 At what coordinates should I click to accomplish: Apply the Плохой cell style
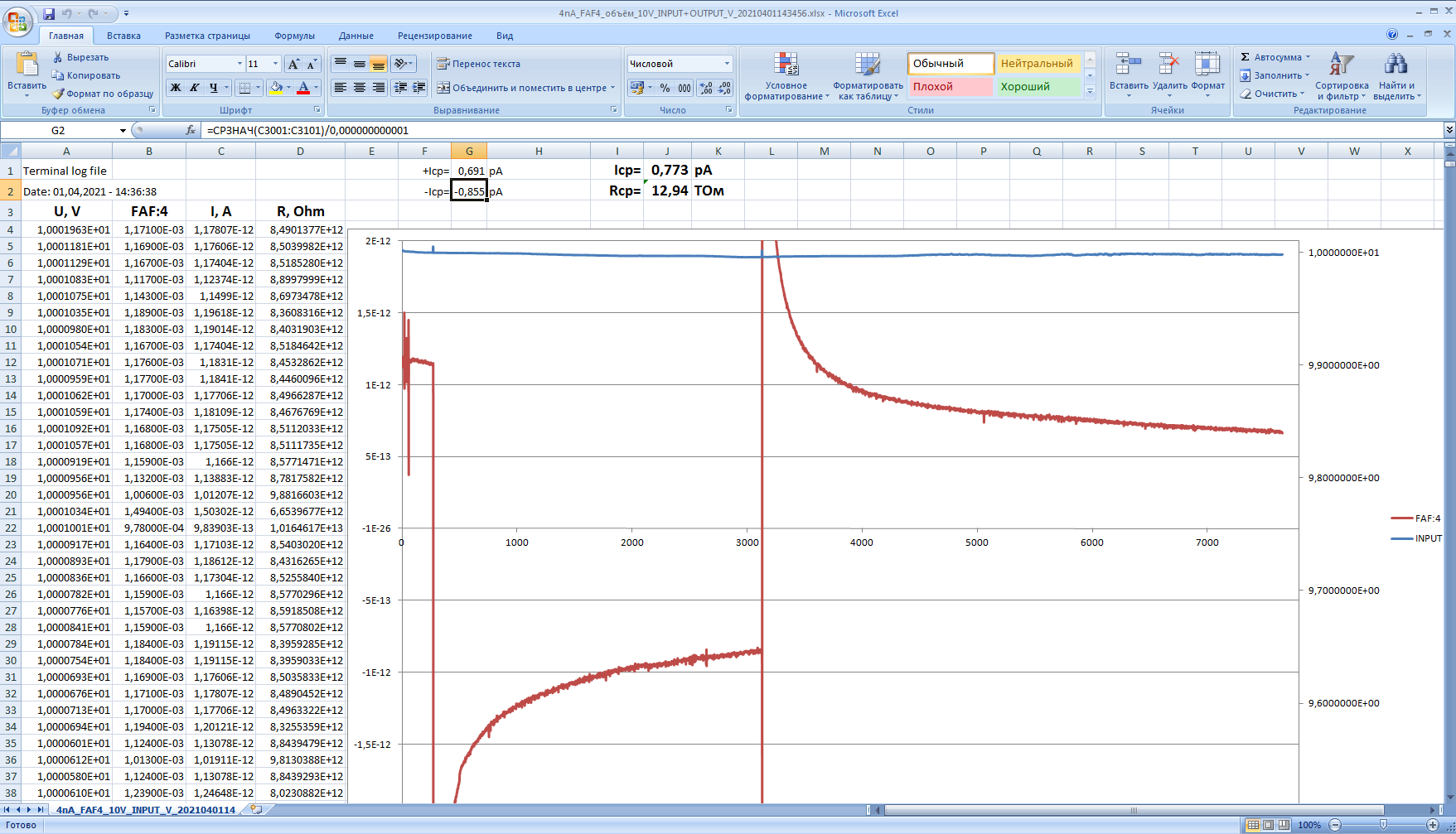950,87
